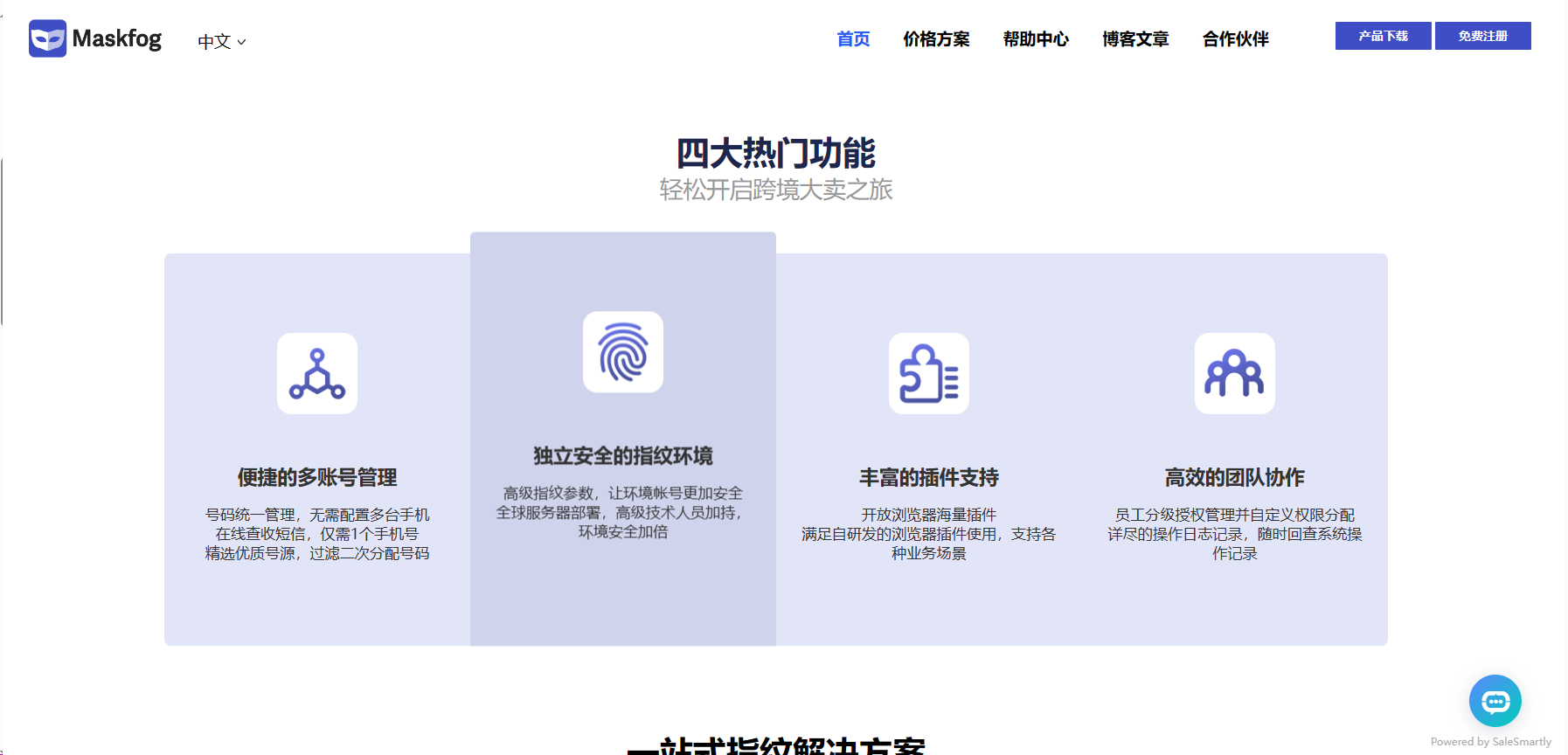Click the Powered by SaleSmartly link

pyautogui.click(x=1491, y=742)
